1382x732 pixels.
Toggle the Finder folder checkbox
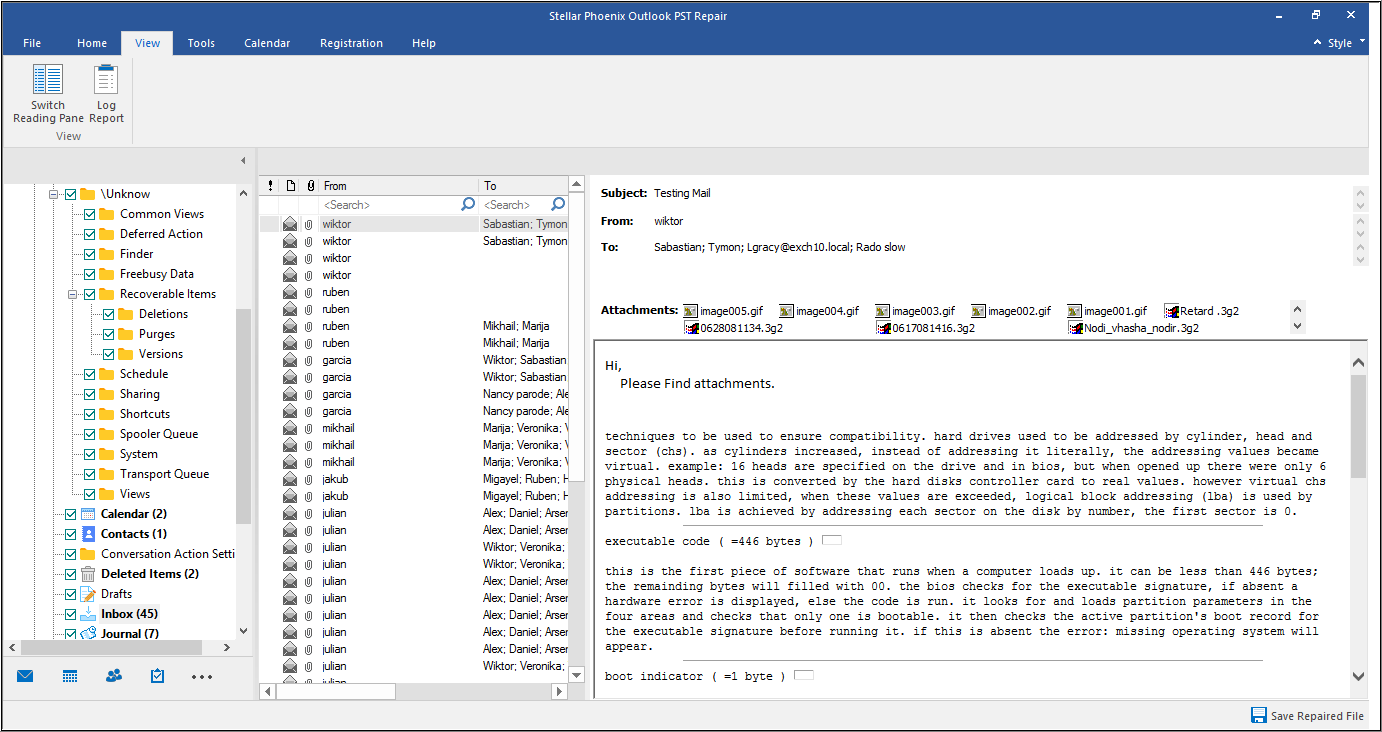pyautogui.click(x=90, y=254)
